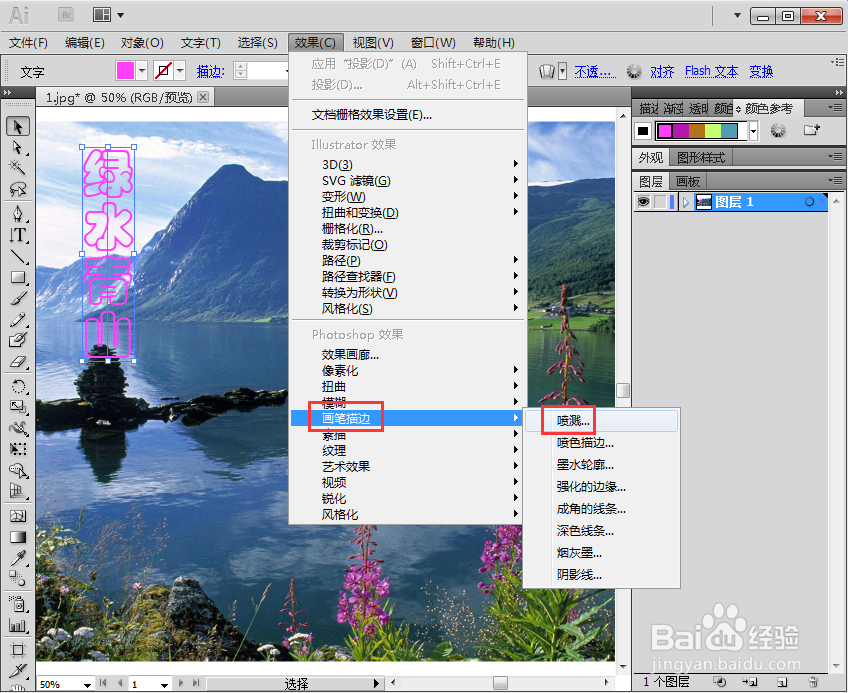Click black base color swatch in color guide
Viewport: 848px width, 693px height.
coord(642,130)
